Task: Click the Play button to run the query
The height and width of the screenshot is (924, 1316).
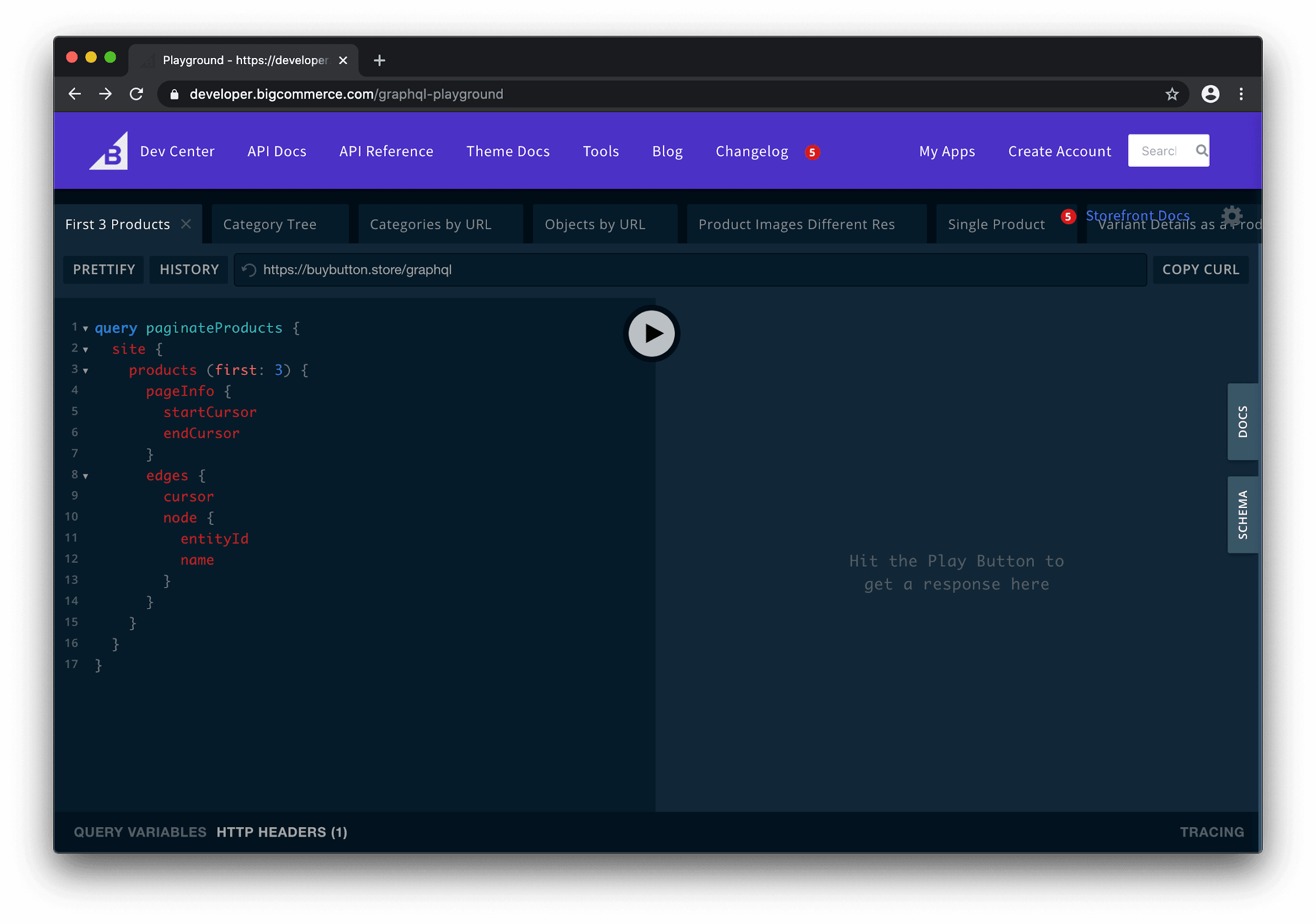Action: coord(651,334)
